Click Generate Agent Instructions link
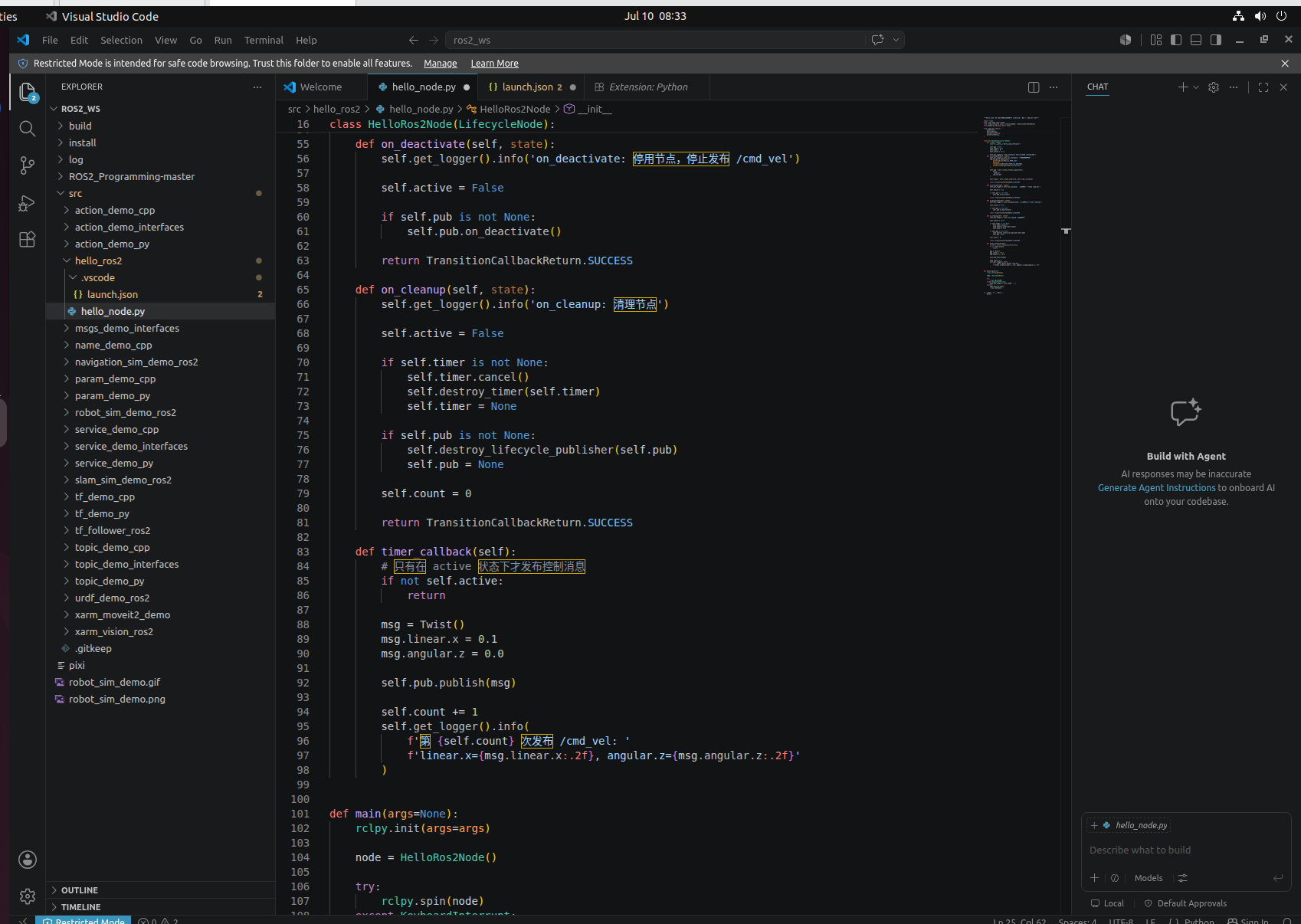Viewport: 1301px width, 924px height. 1156,488
